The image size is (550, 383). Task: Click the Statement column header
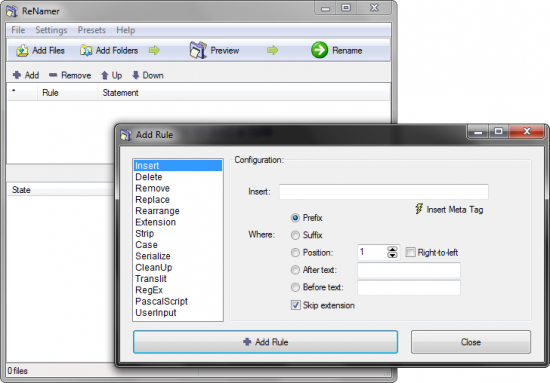pos(244,93)
